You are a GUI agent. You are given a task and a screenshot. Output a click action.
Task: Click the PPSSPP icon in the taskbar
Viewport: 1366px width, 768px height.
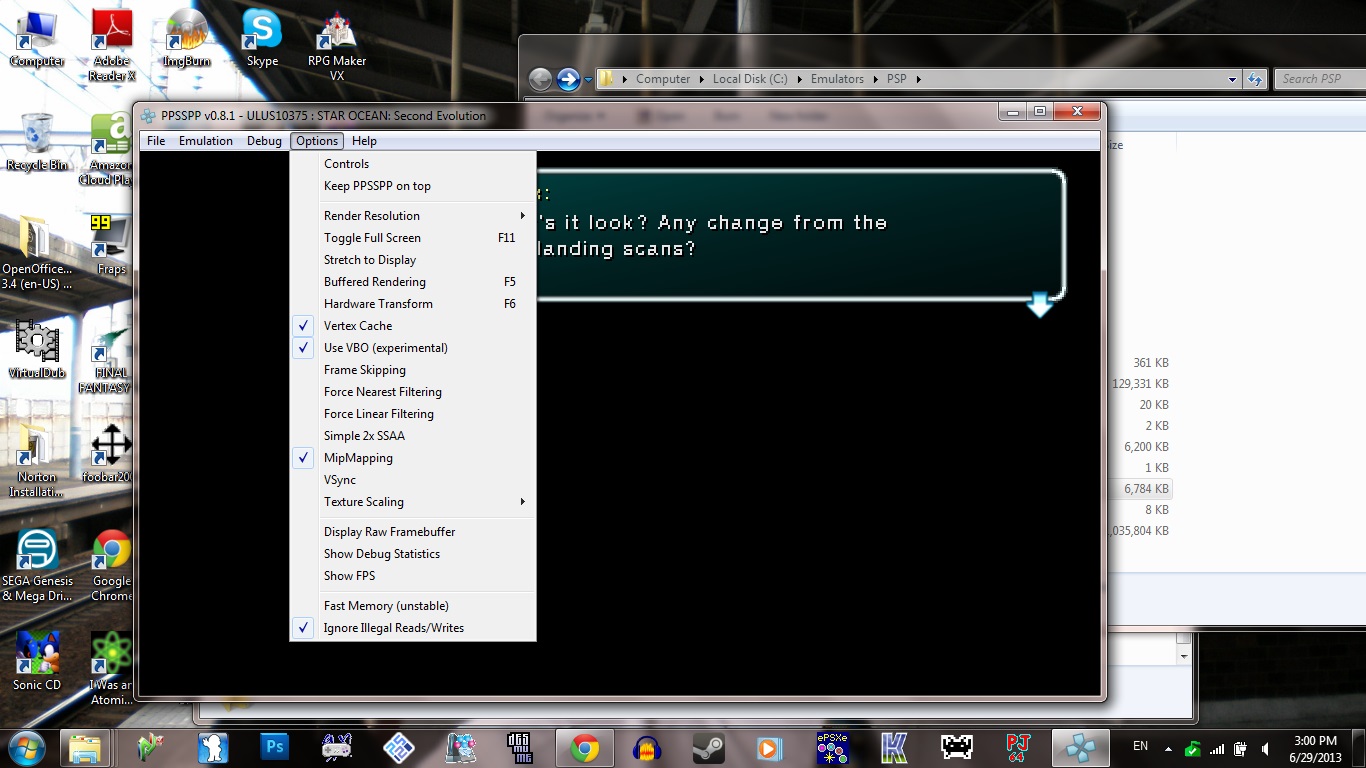1080,747
